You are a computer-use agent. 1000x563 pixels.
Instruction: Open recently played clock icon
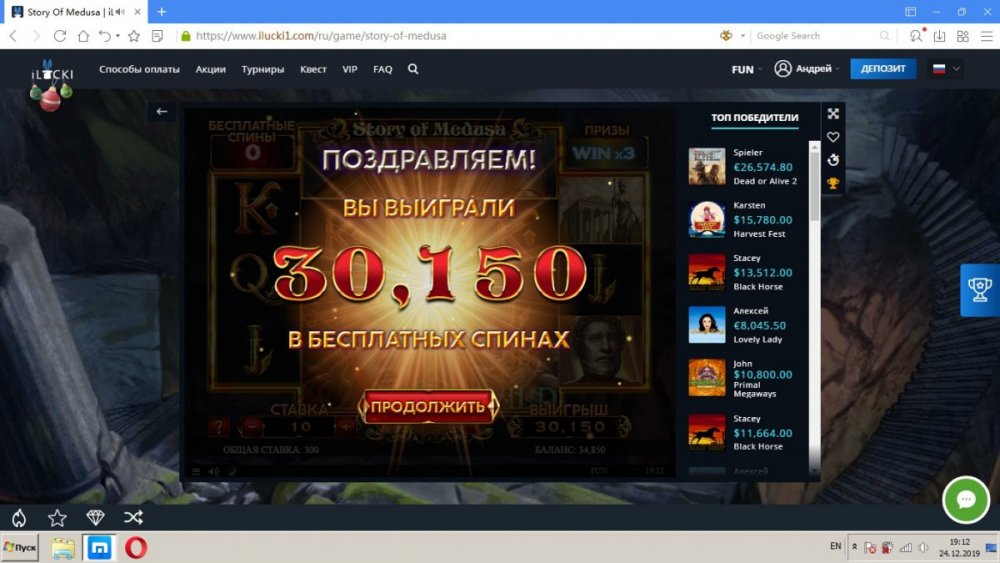click(x=833, y=160)
